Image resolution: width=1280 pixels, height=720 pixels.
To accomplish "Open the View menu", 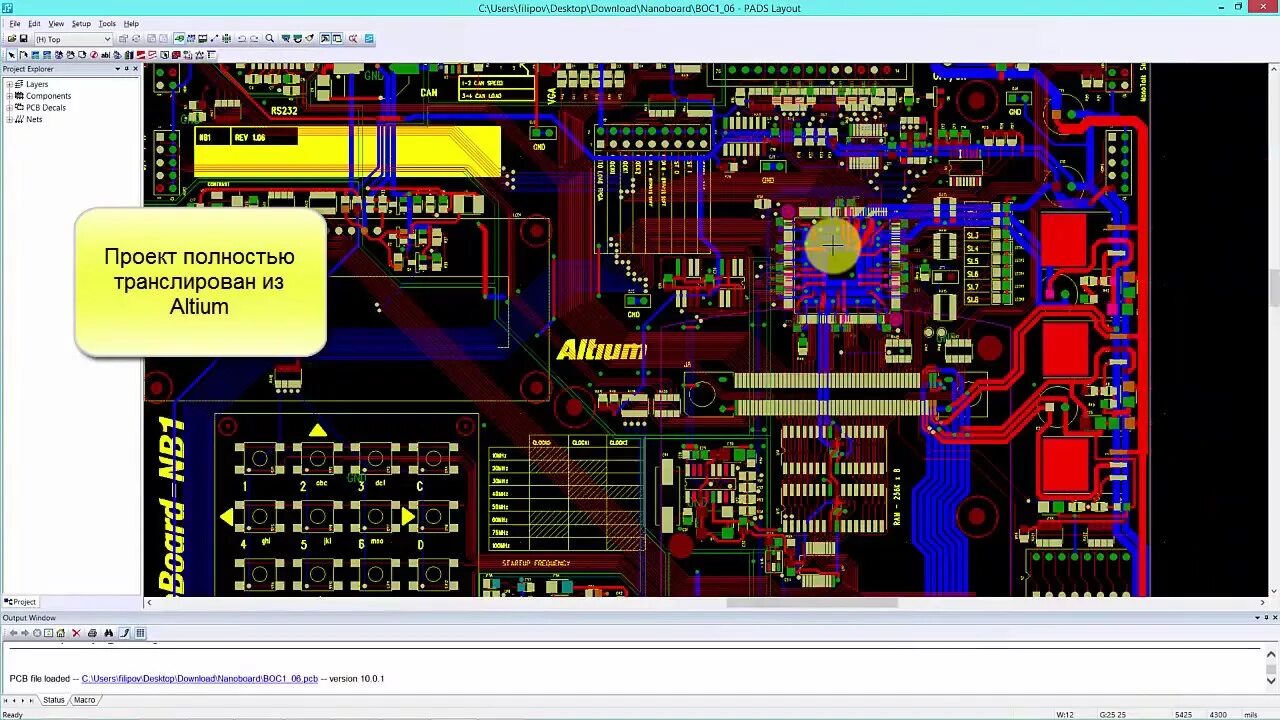I will 56,23.
